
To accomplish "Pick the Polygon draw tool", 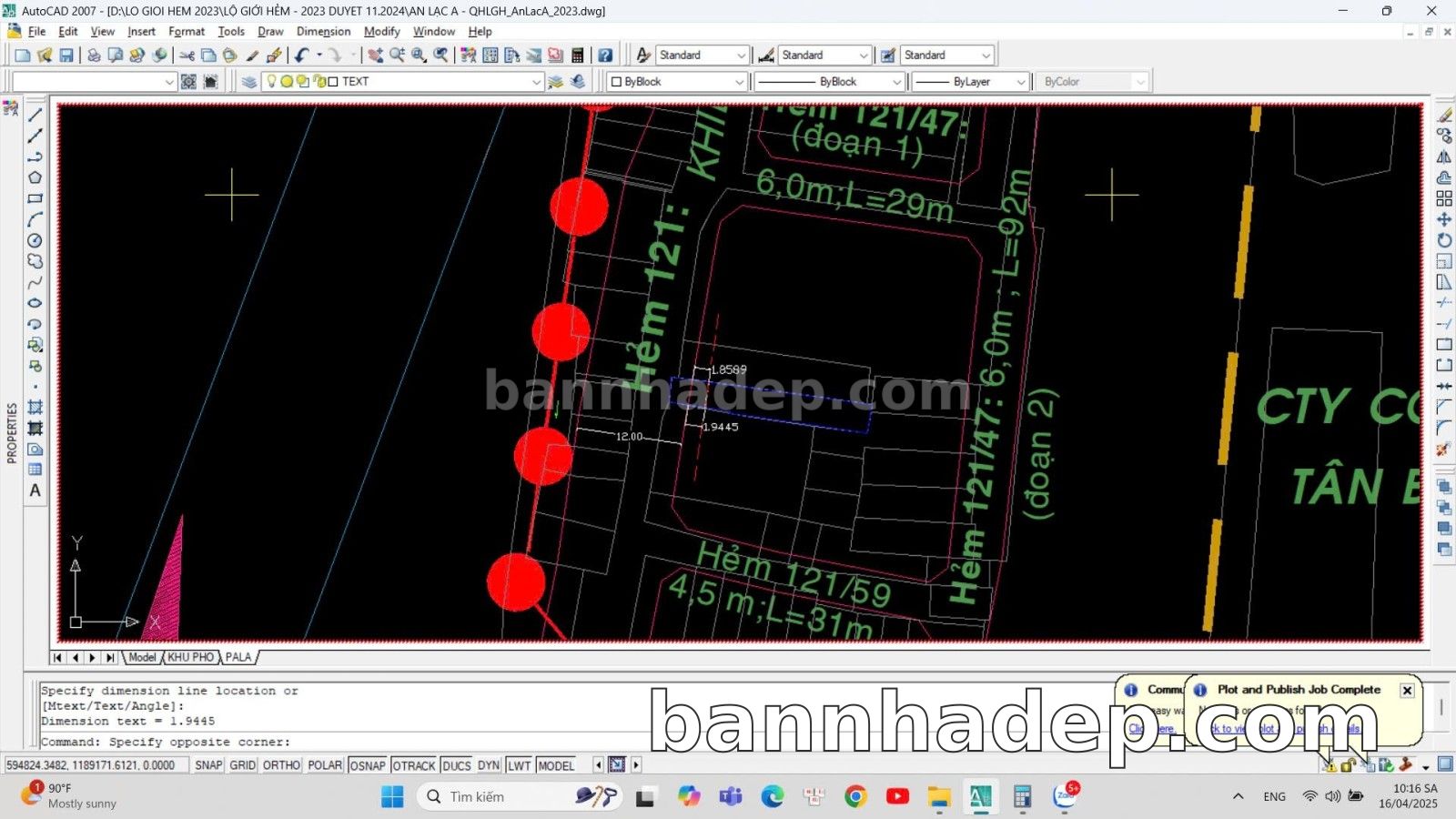I will click(x=35, y=177).
